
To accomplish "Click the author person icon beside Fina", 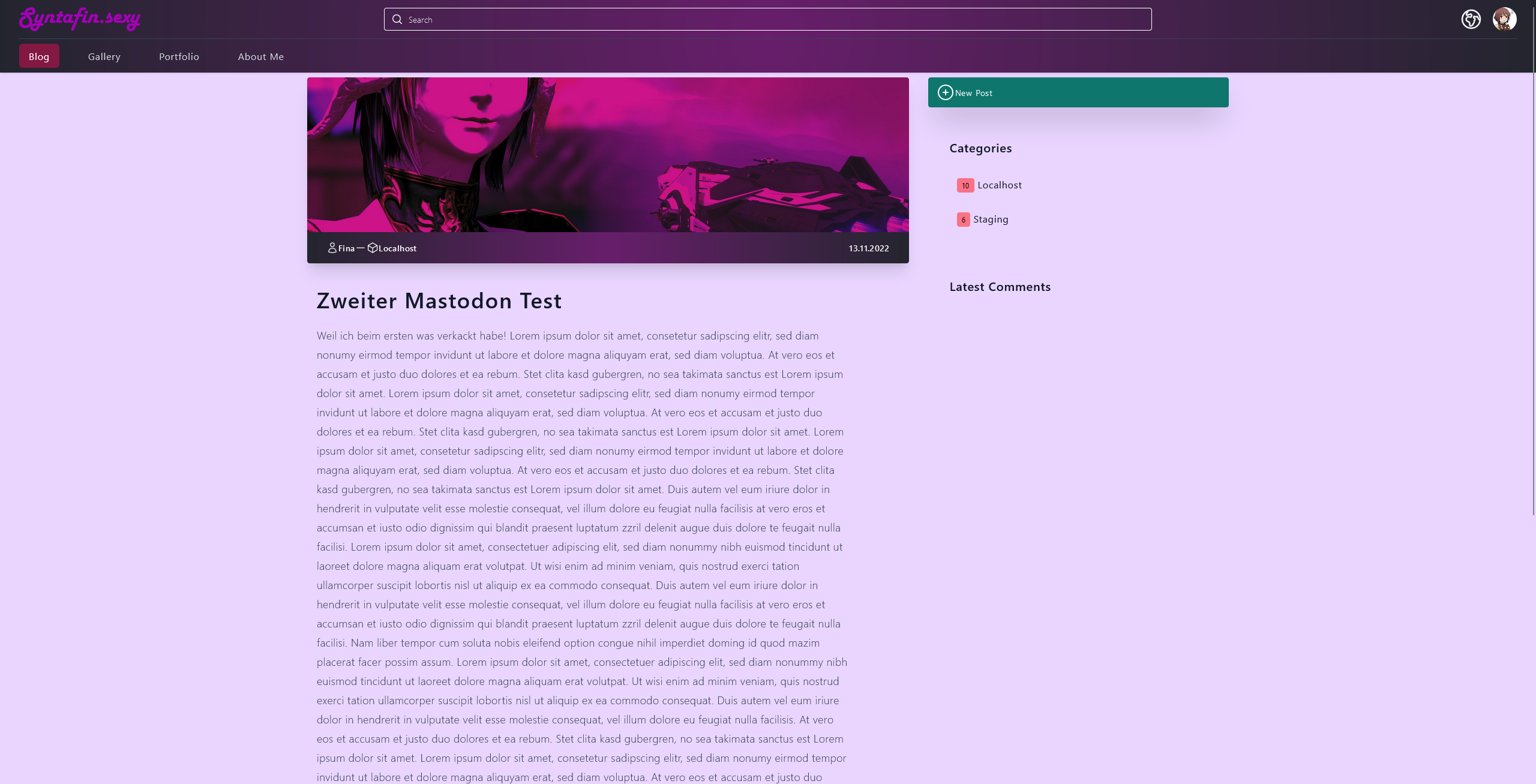I will click(332, 248).
